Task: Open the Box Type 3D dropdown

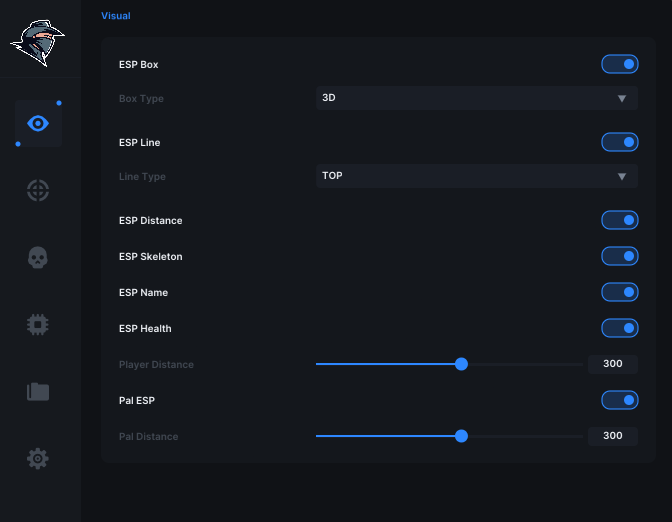Action: pyautogui.click(x=477, y=98)
